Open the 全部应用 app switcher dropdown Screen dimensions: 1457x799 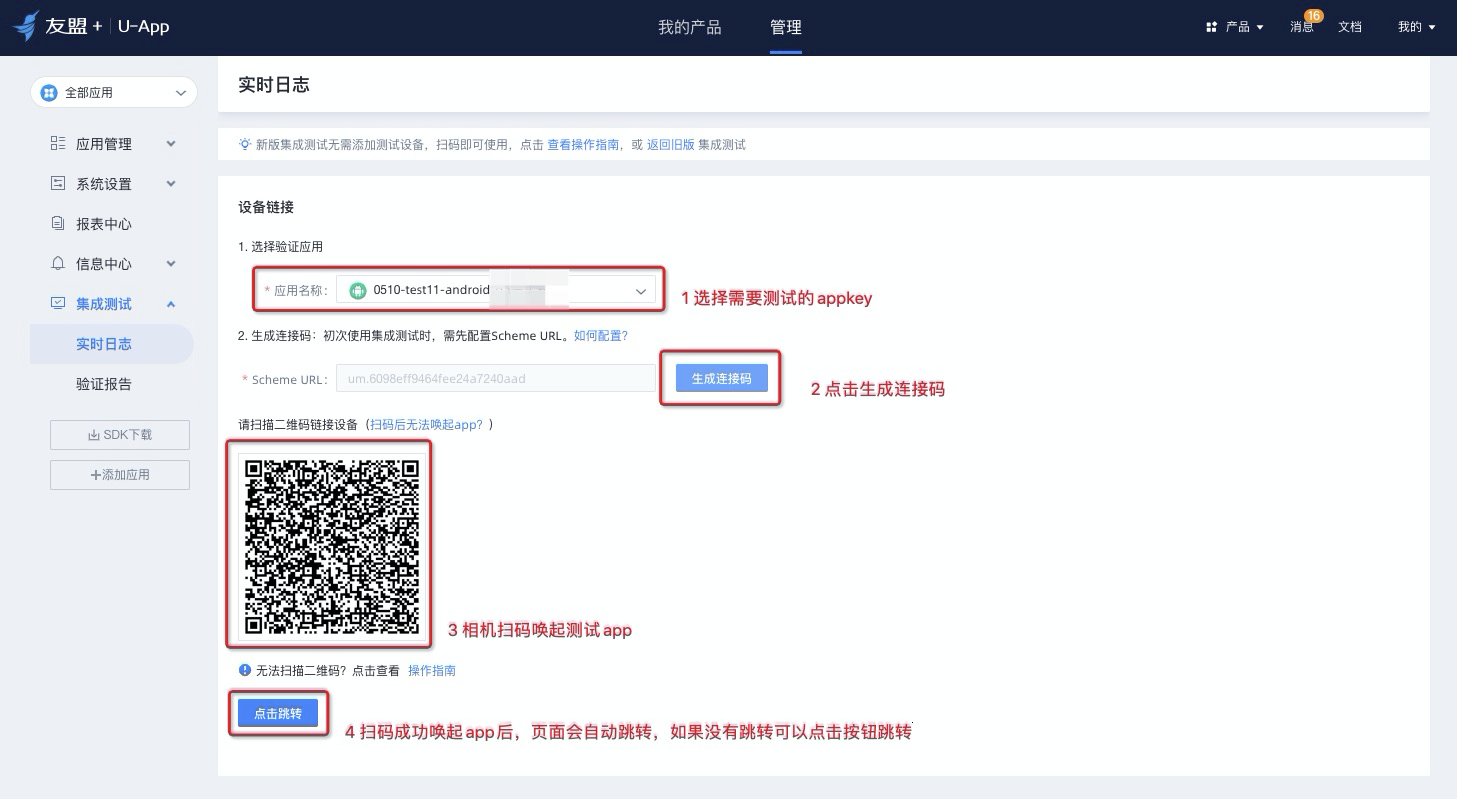[x=114, y=93]
